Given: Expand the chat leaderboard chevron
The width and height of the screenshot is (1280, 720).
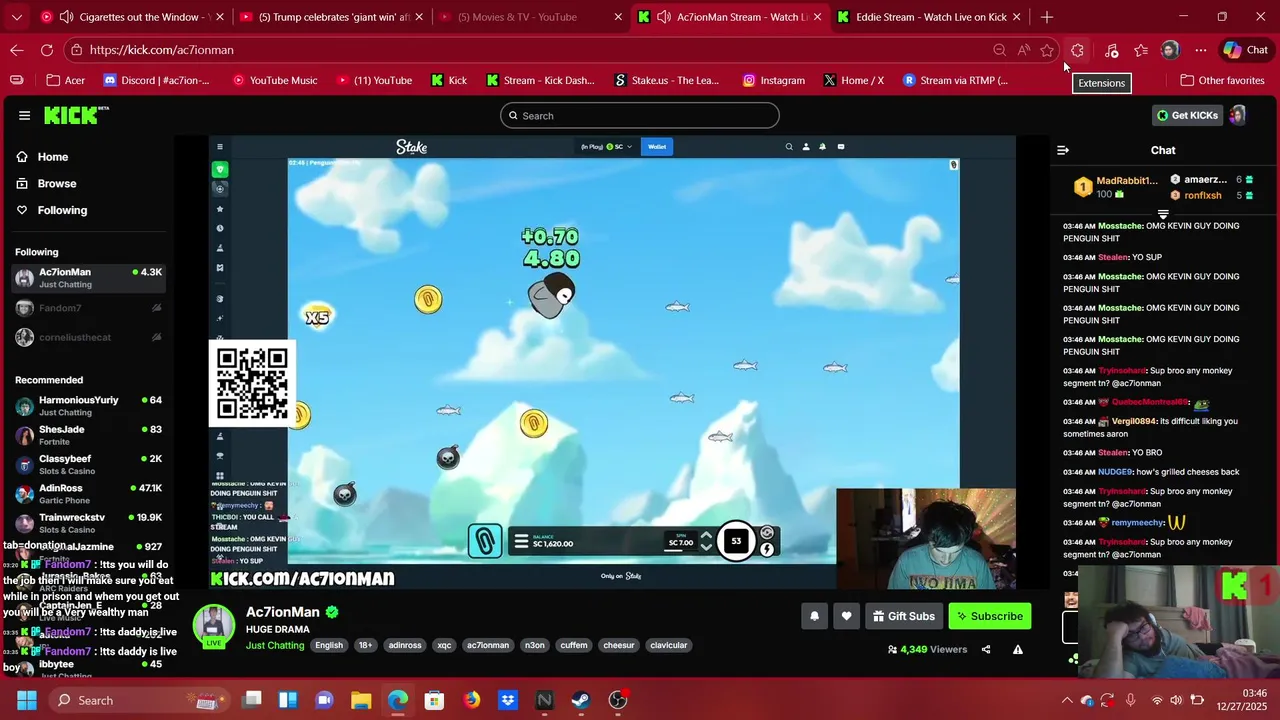Looking at the screenshot, I should point(1163,214).
